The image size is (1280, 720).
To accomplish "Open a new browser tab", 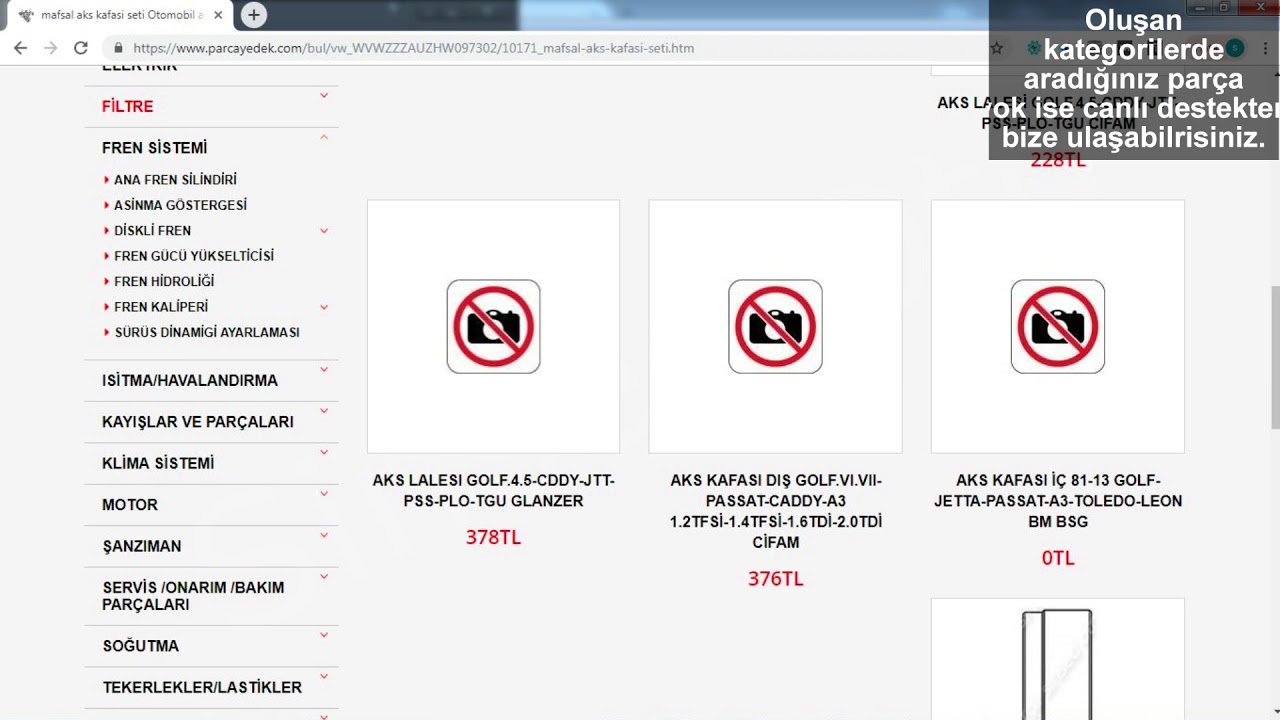I will 254,15.
